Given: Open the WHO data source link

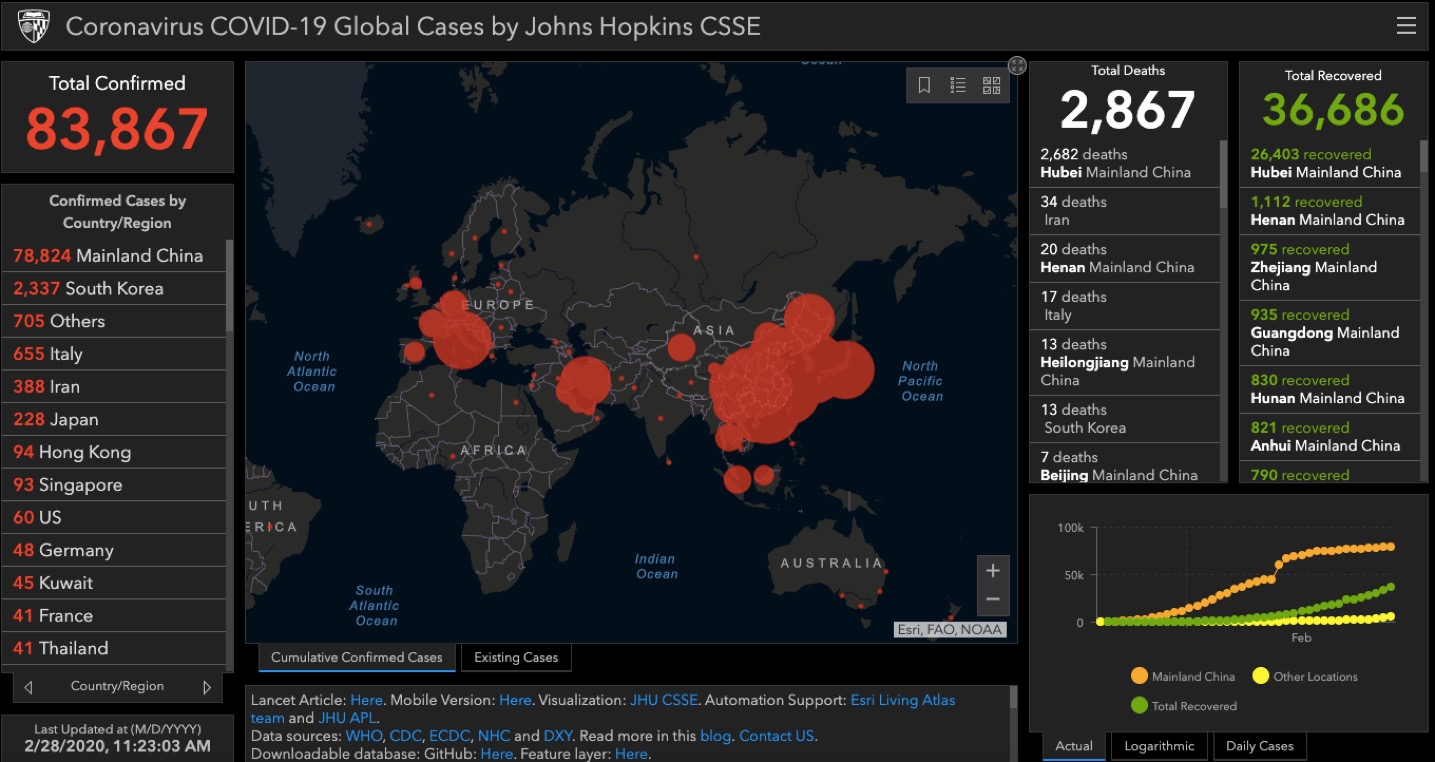Looking at the screenshot, I should pos(363,736).
